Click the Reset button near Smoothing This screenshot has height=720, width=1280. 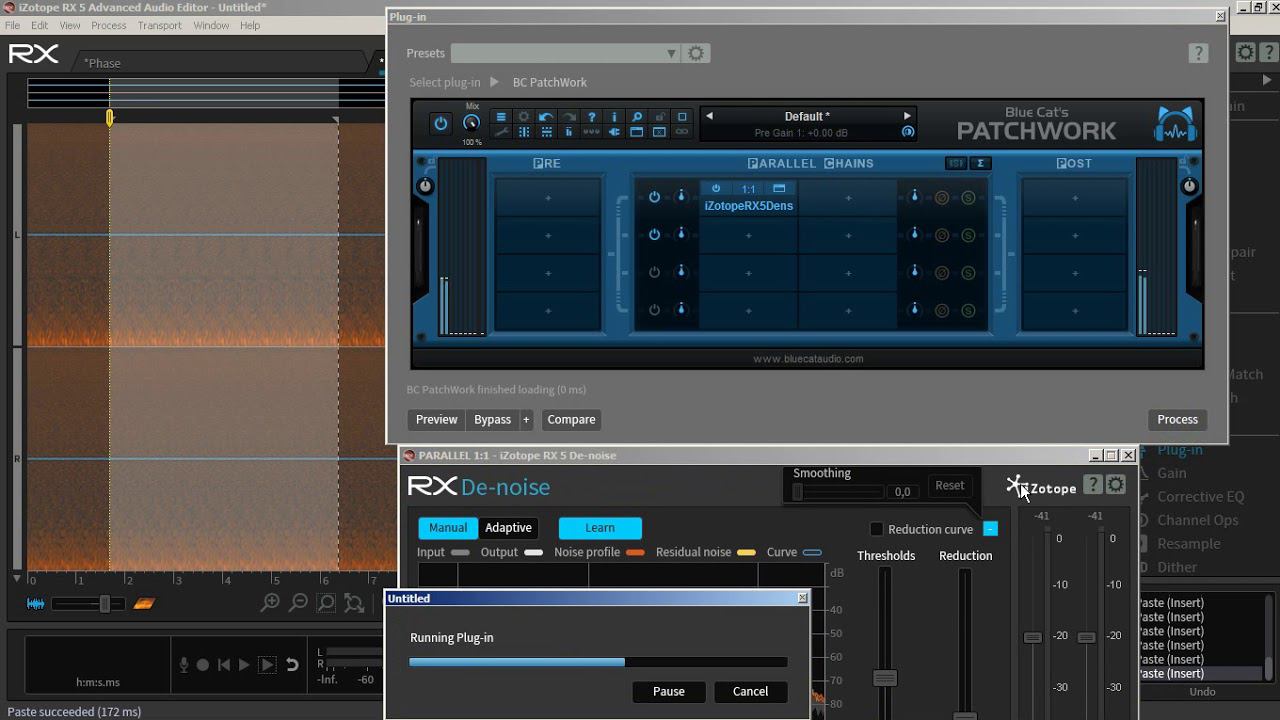point(949,485)
